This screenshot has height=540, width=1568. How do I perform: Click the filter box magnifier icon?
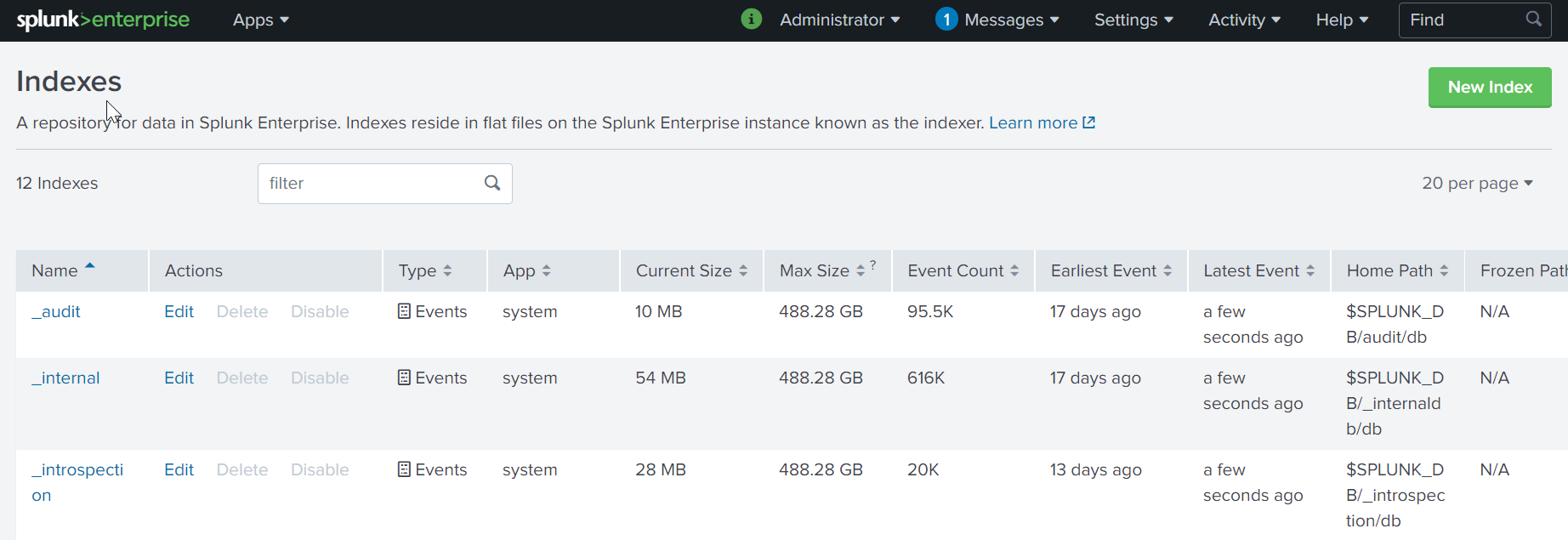coord(492,183)
